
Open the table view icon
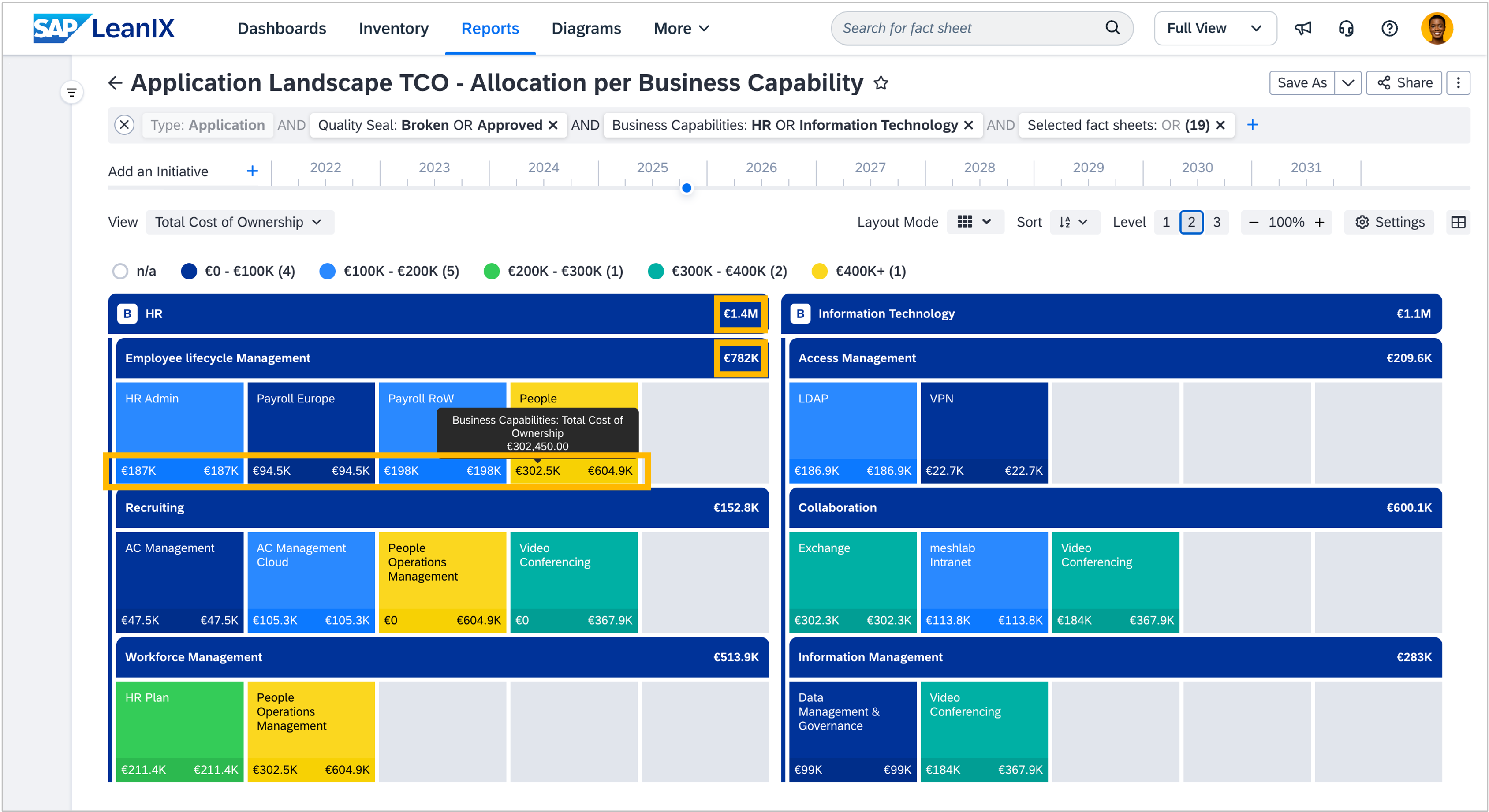pos(1459,222)
